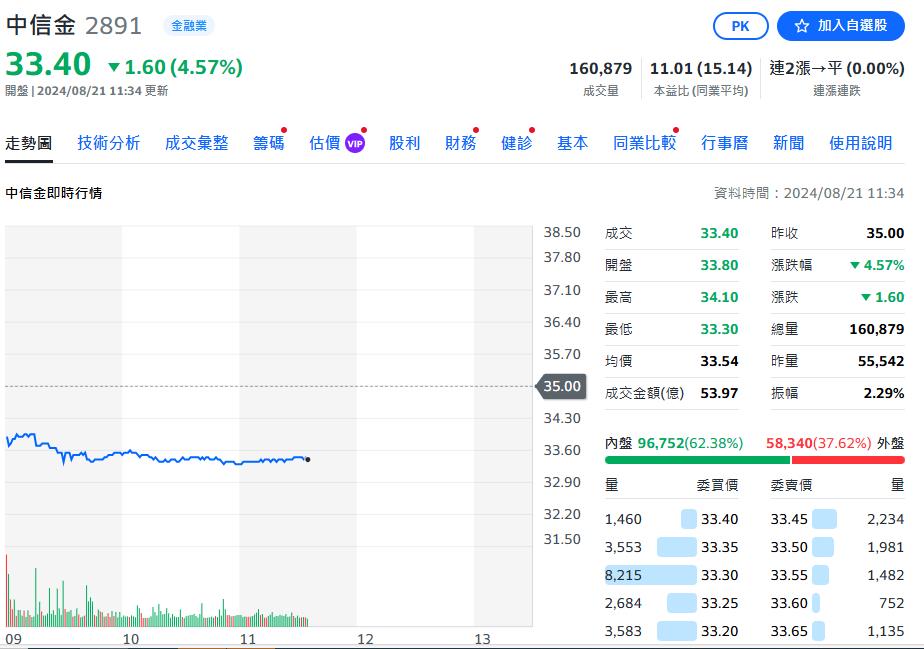
Task: Click the 昨量 55,542 value
Action: pos(881,361)
